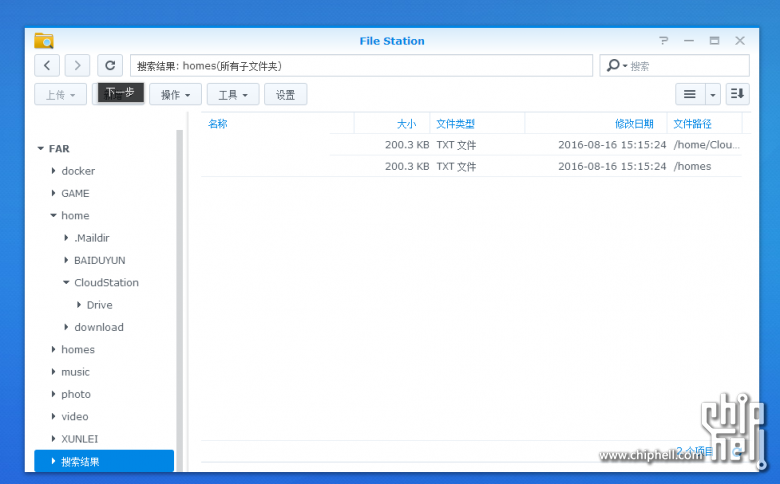Screen dimensions: 780x484
Task: Click the File Station folder icon
Action: tap(44, 41)
